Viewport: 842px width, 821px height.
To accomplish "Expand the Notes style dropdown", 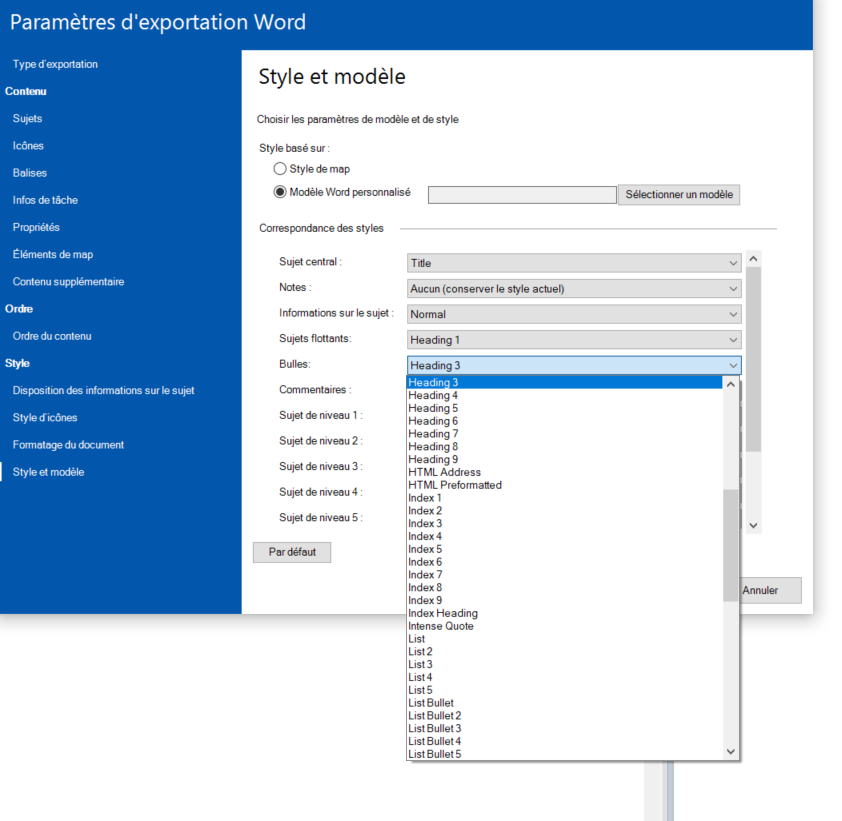I will click(574, 289).
